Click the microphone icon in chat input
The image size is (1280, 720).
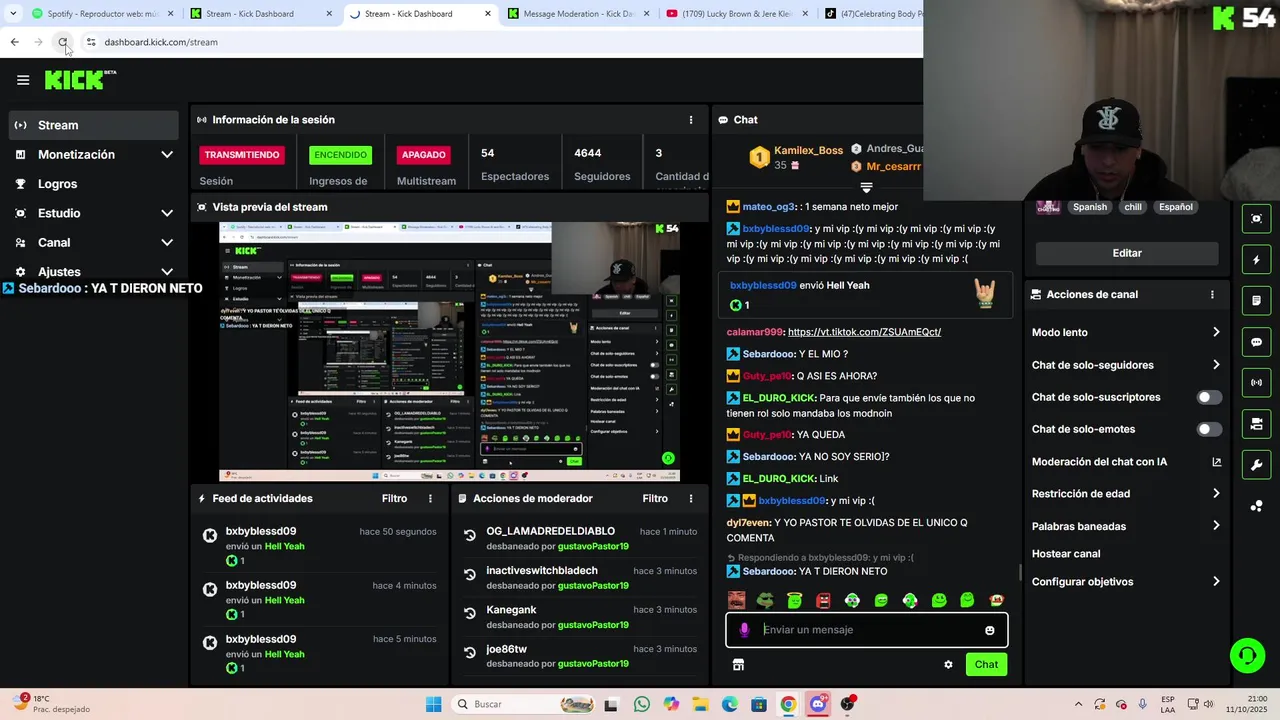[x=744, y=630]
